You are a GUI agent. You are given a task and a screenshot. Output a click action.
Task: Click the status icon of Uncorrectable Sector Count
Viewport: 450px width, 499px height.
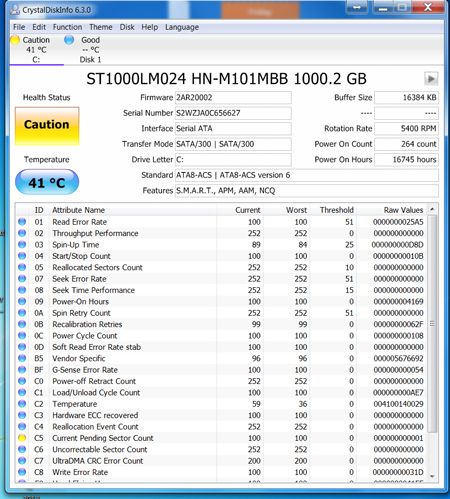[x=22, y=449]
